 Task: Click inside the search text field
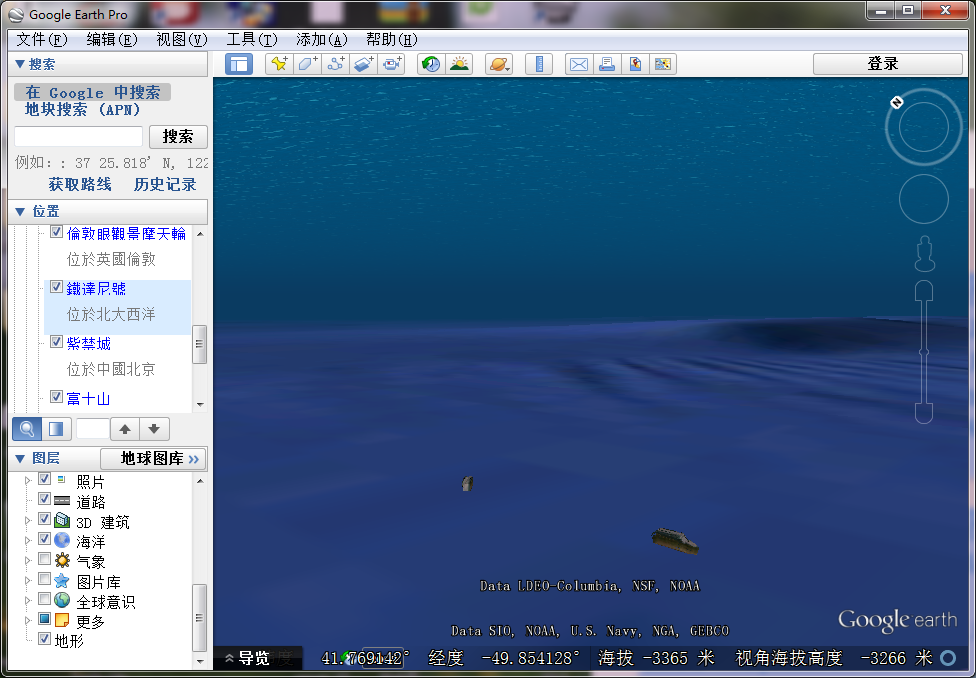click(78, 136)
